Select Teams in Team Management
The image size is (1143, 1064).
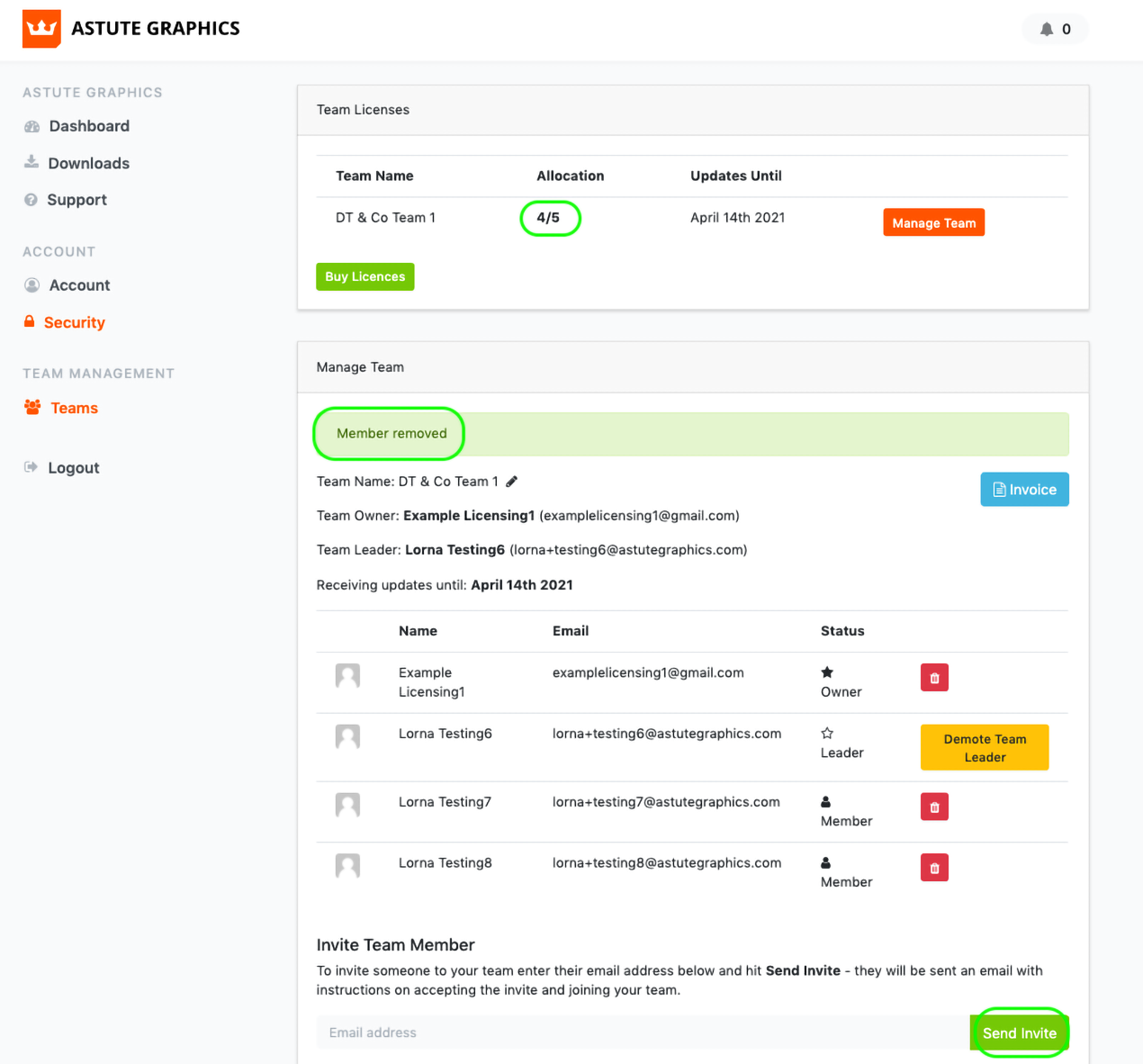pos(74,408)
